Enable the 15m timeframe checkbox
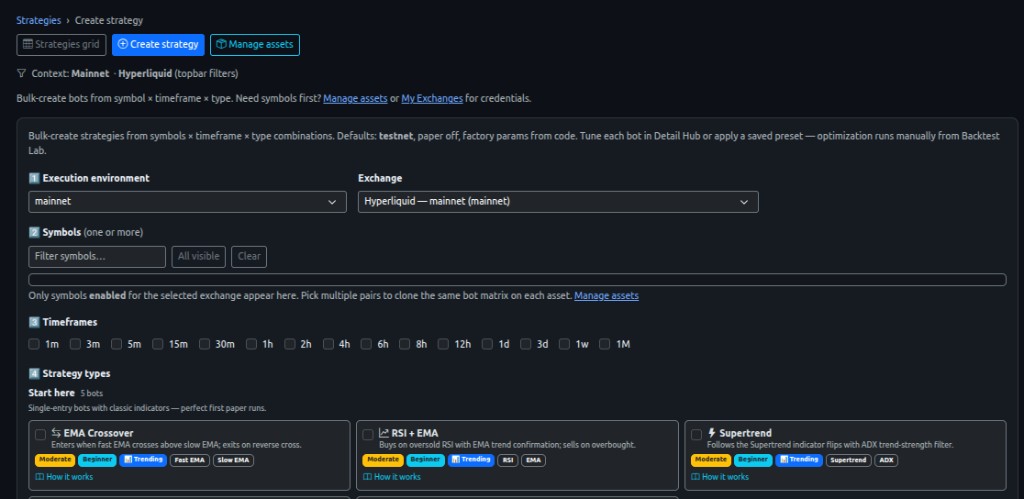The width and height of the screenshot is (1024, 499). [157, 344]
